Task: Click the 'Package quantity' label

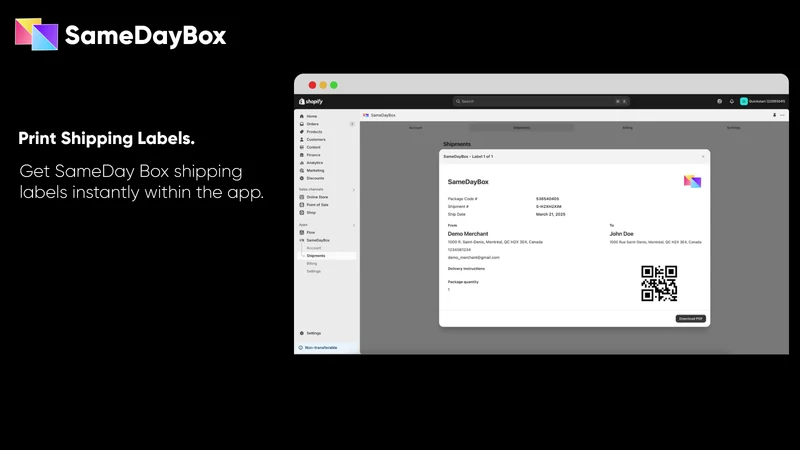Action: [x=463, y=282]
